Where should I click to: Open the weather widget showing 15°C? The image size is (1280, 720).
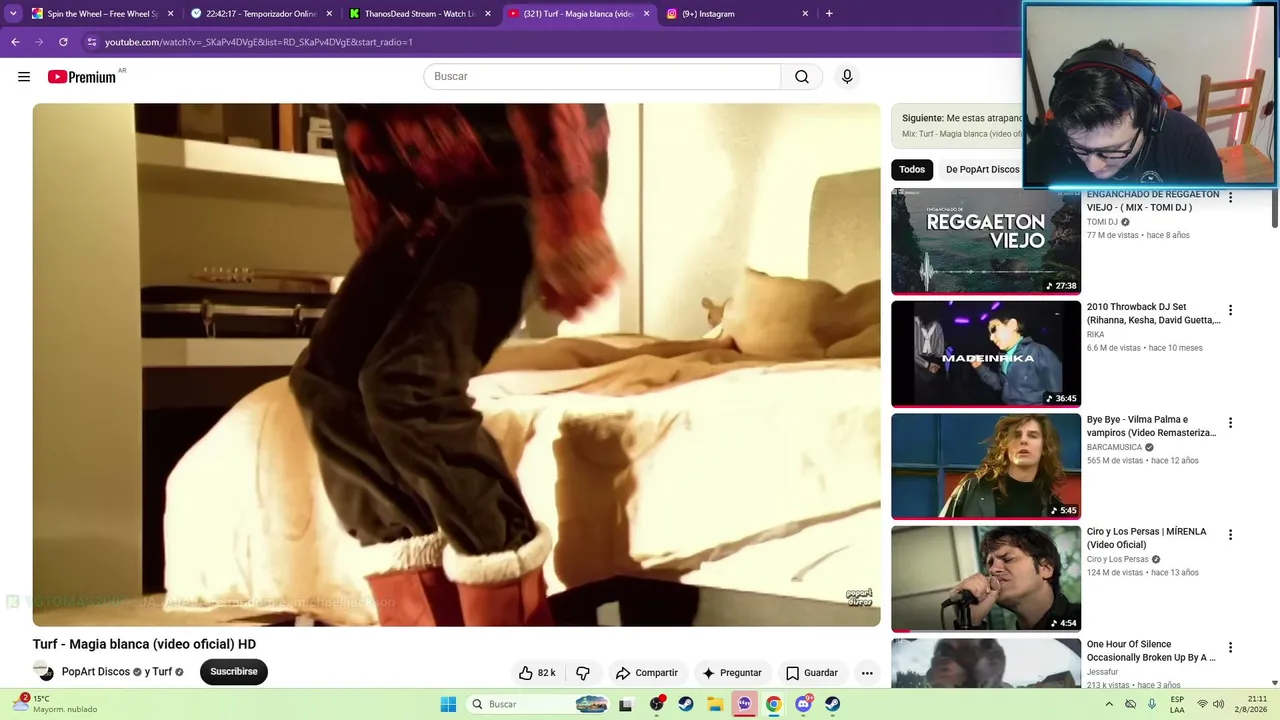tap(56, 704)
